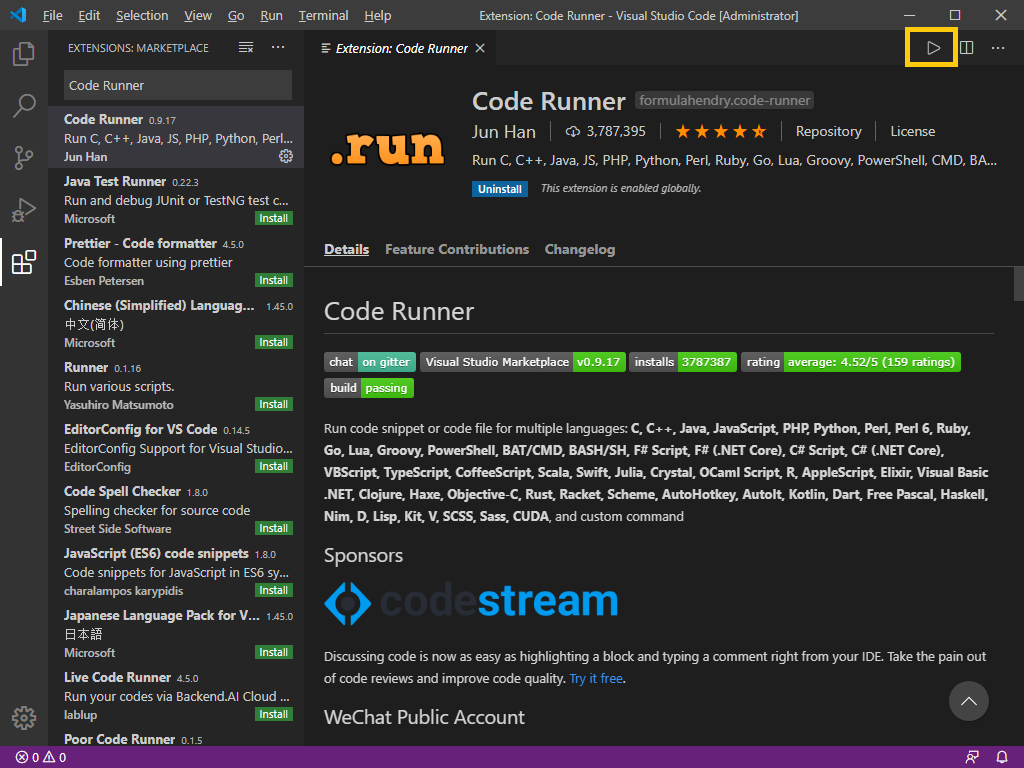1024x768 pixels.
Task: Select the Extensions view icon
Action: (24, 262)
